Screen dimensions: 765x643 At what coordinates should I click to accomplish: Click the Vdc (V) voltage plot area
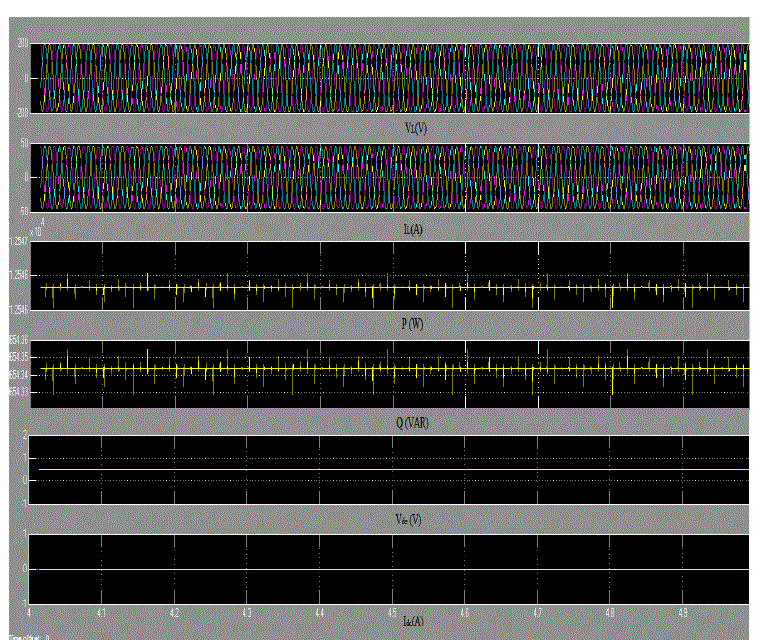pos(390,469)
